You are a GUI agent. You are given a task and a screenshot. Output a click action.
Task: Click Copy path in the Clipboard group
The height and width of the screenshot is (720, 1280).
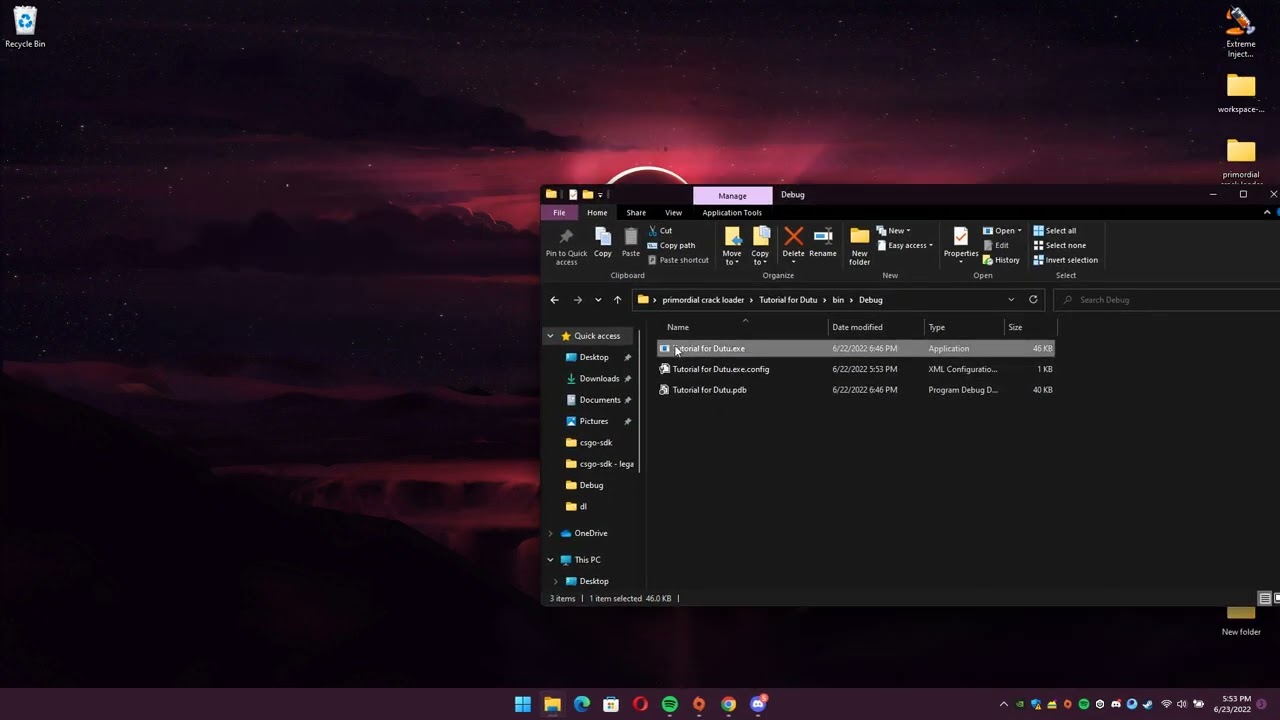[671, 245]
